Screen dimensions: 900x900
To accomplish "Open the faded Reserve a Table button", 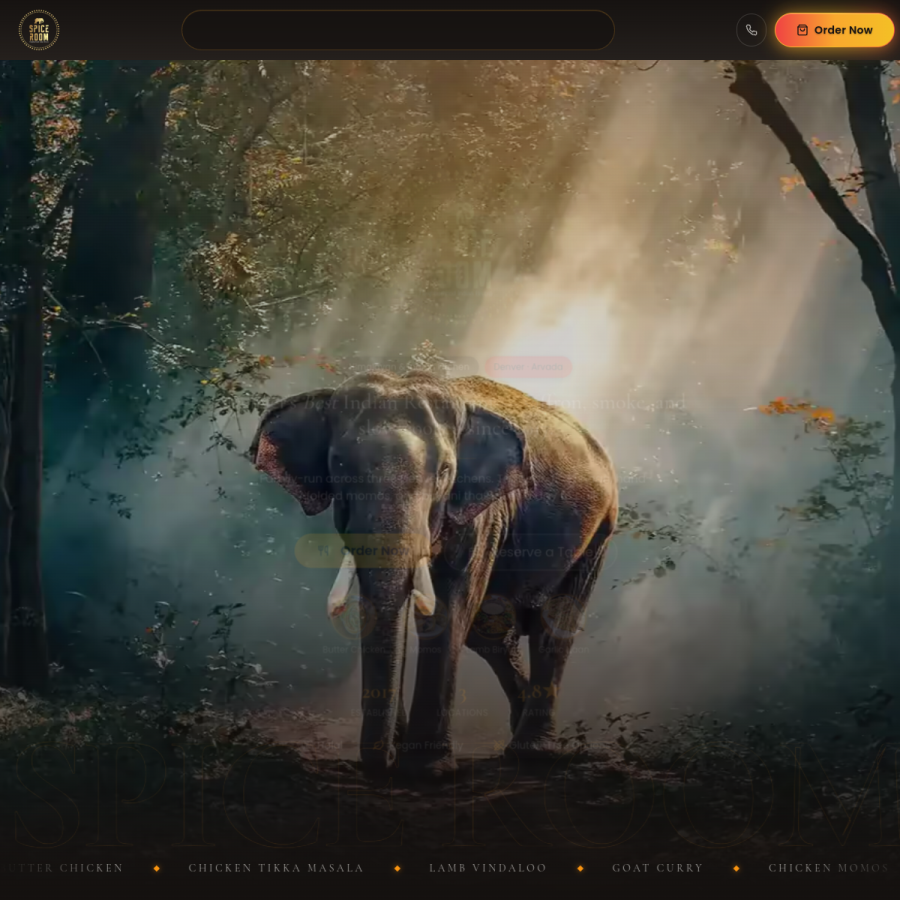I will tap(529, 552).
